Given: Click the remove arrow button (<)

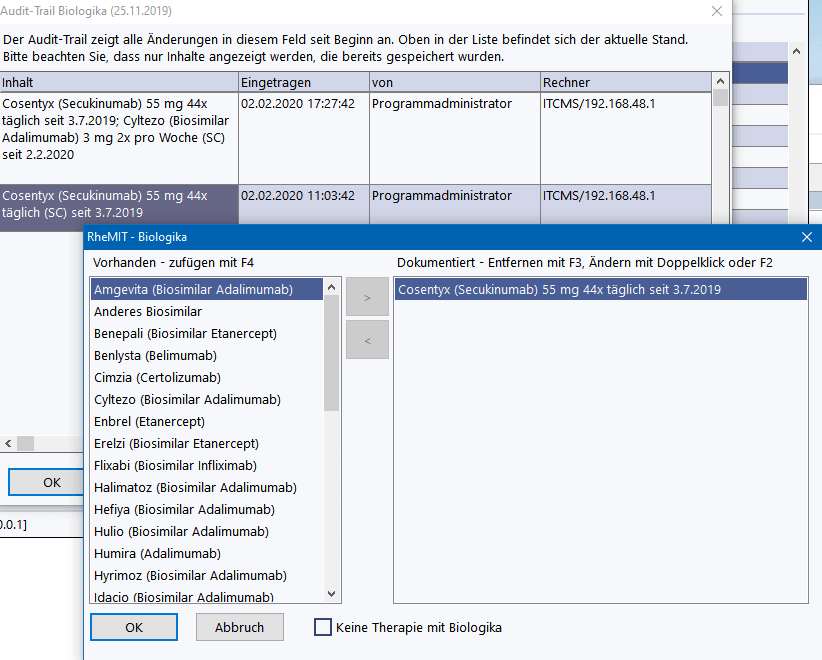Looking at the screenshot, I should [x=366, y=340].
